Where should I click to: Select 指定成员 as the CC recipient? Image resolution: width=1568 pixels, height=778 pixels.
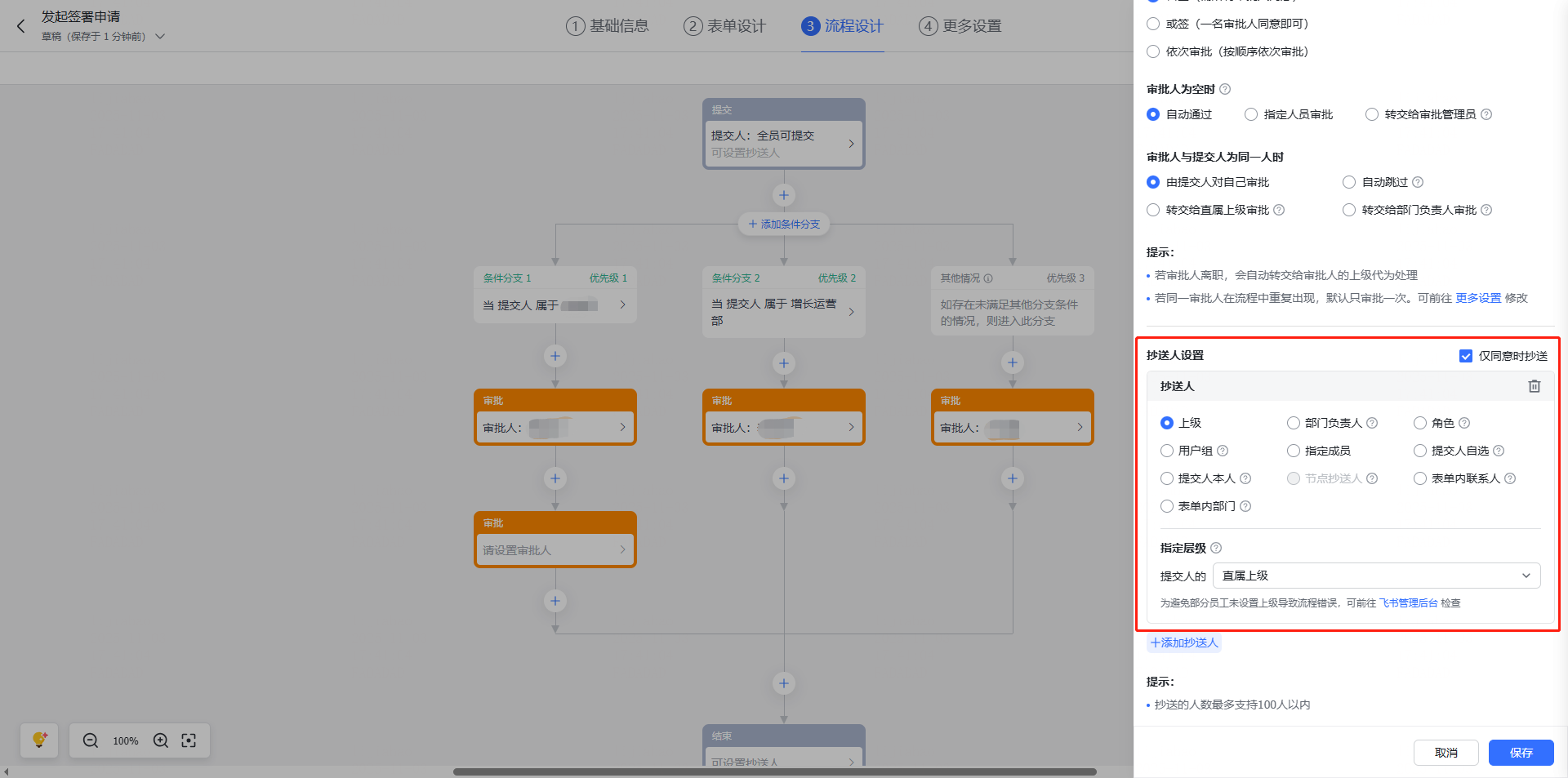(1294, 451)
